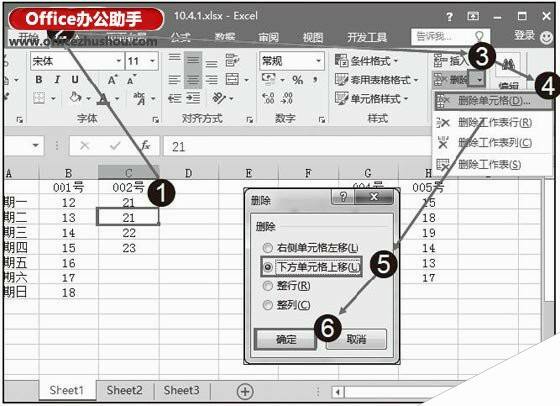Decrease font size with the small A icon
The width and height of the screenshot is (560, 406).
(131, 80)
